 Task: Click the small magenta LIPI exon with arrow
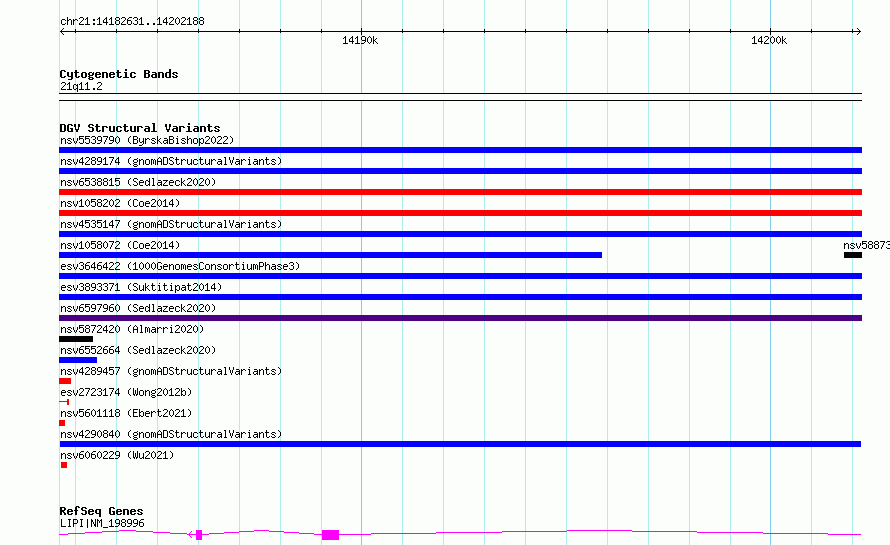coord(199,535)
